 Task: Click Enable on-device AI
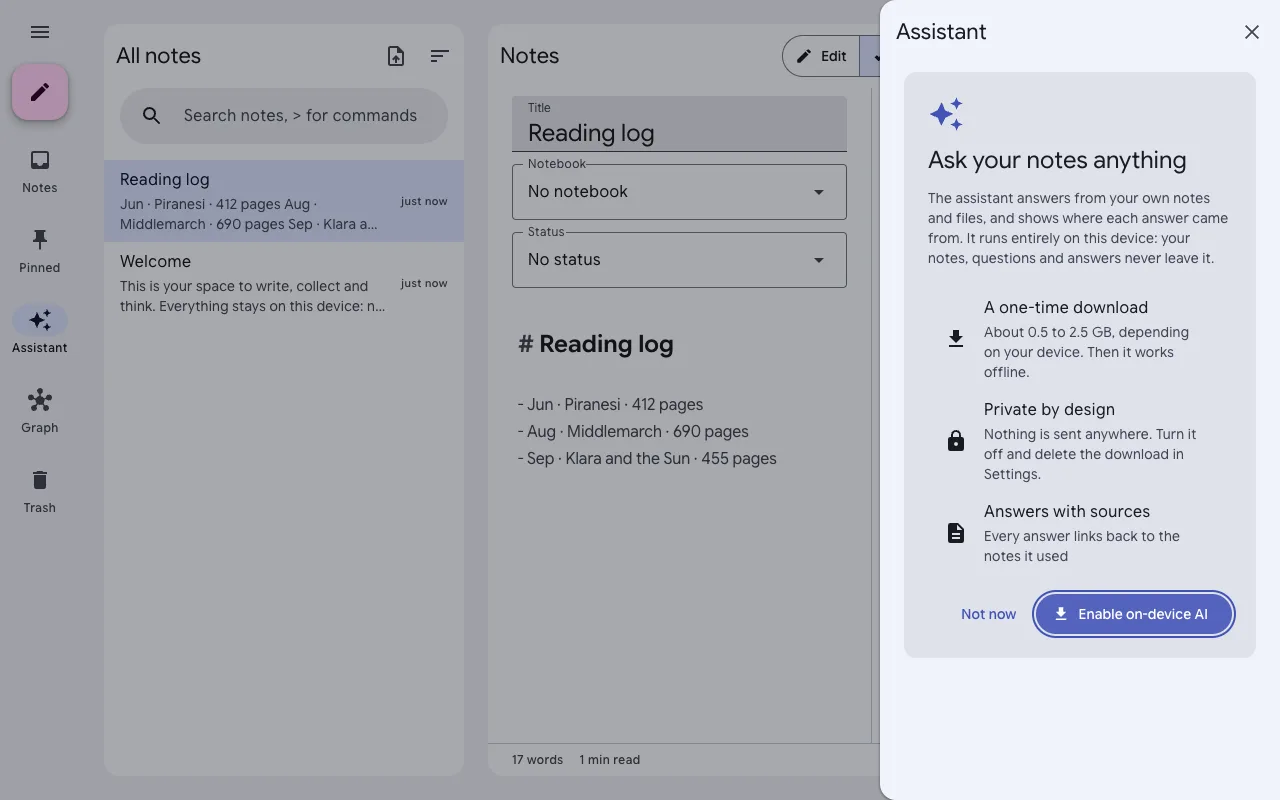pos(1134,614)
